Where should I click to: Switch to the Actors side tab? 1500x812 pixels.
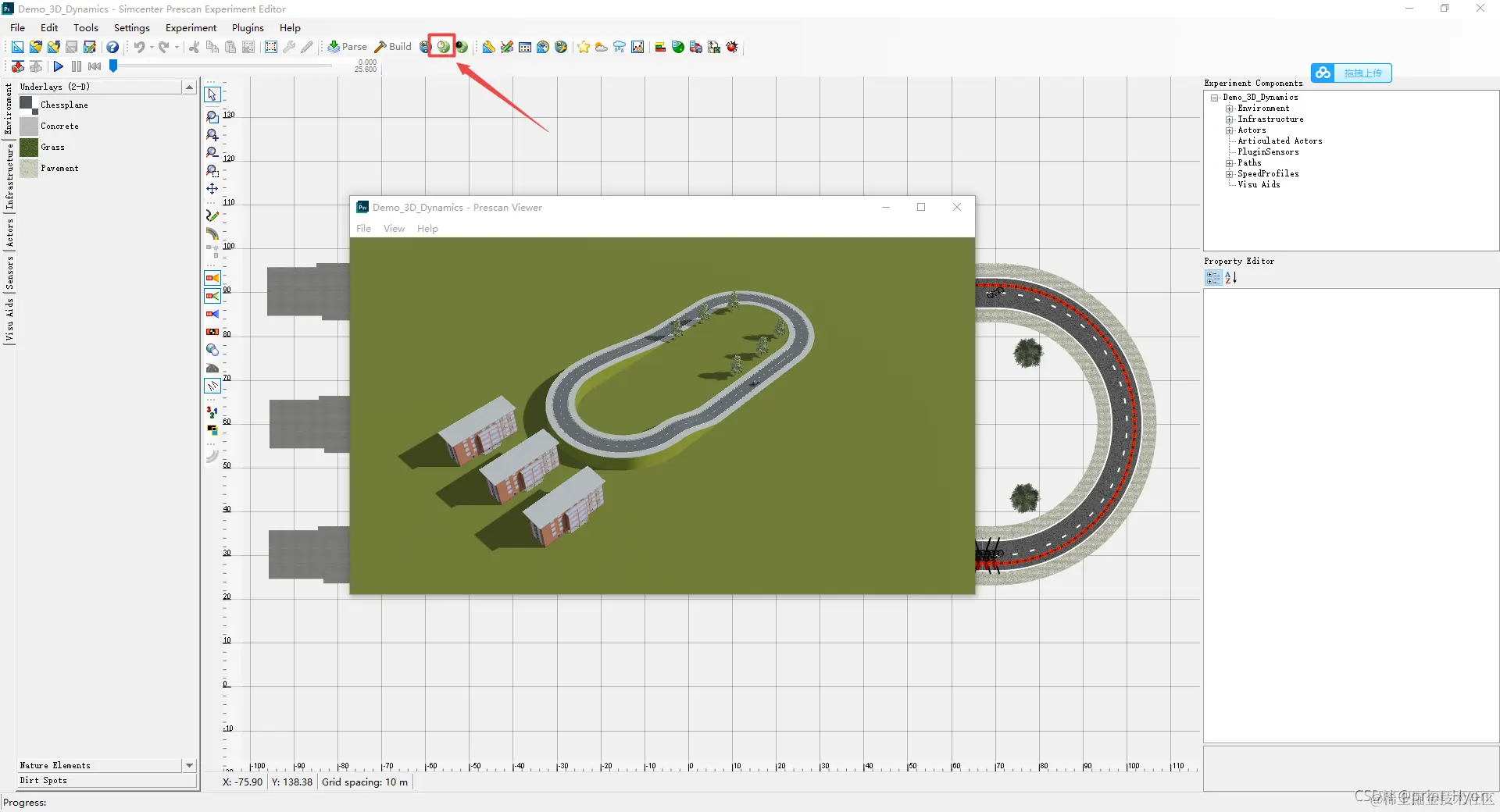tap(9, 233)
